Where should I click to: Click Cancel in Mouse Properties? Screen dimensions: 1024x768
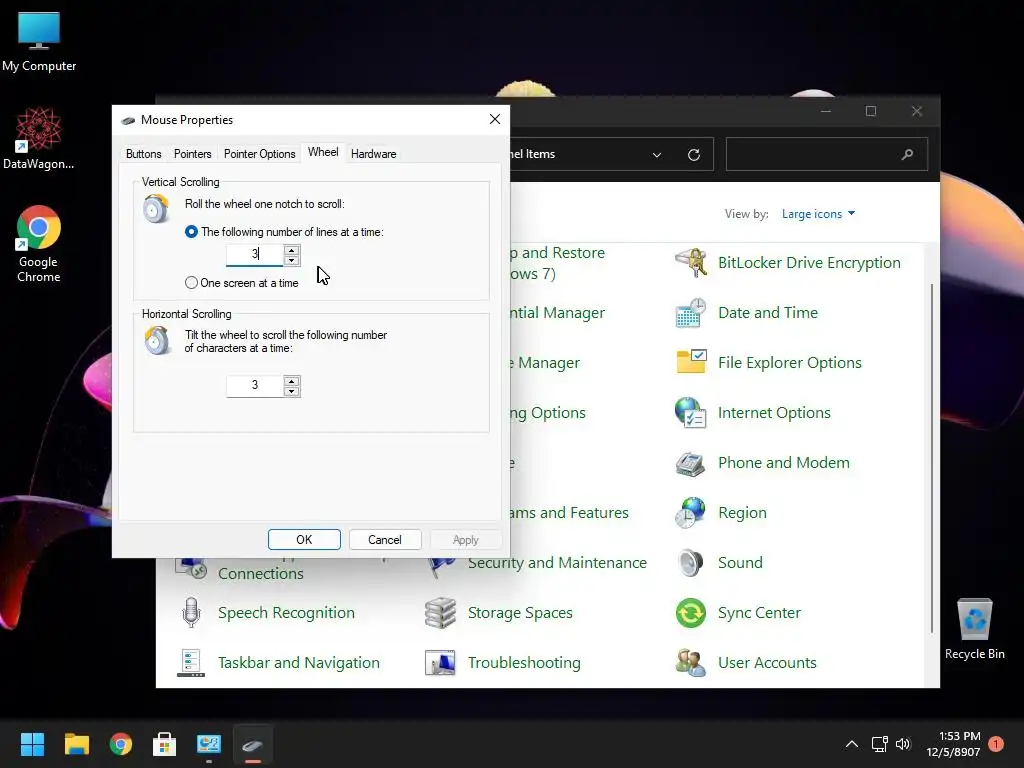click(x=385, y=540)
